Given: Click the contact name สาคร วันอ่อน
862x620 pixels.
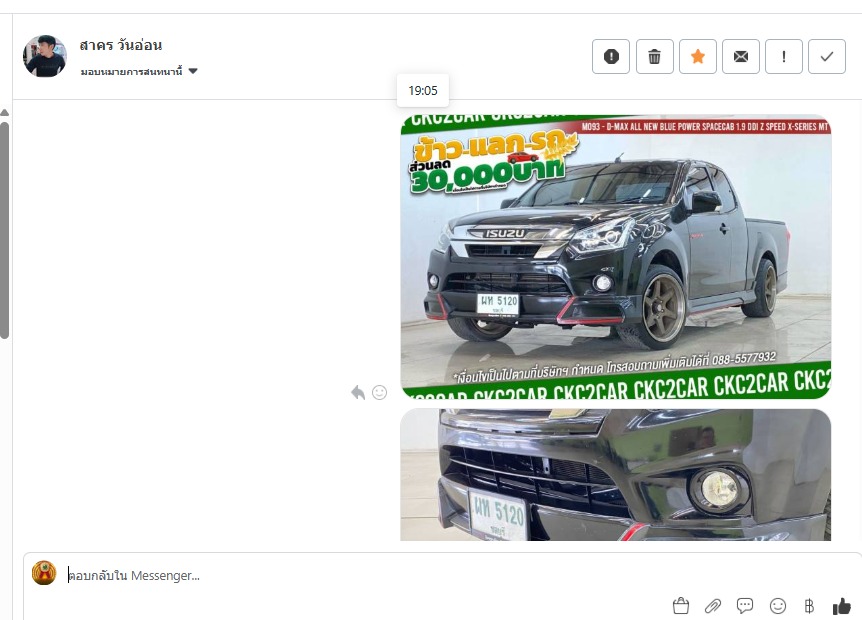Looking at the screenshot, I should pos(120,45).
